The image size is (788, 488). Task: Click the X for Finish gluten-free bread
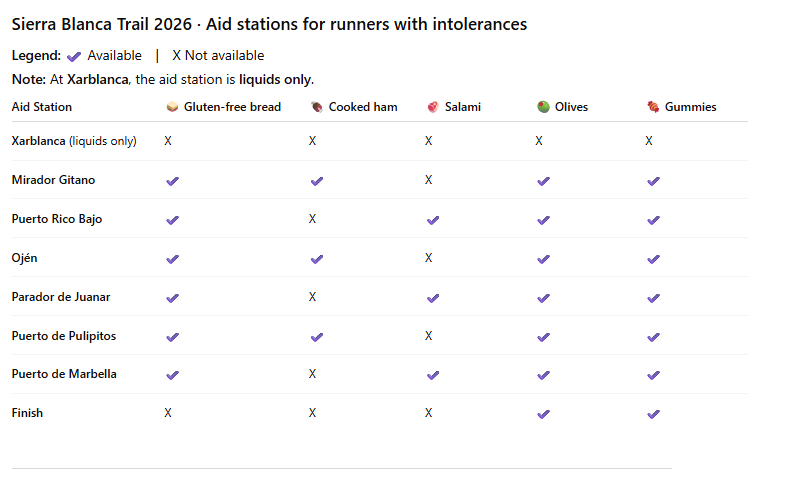(x=168, y=413)
